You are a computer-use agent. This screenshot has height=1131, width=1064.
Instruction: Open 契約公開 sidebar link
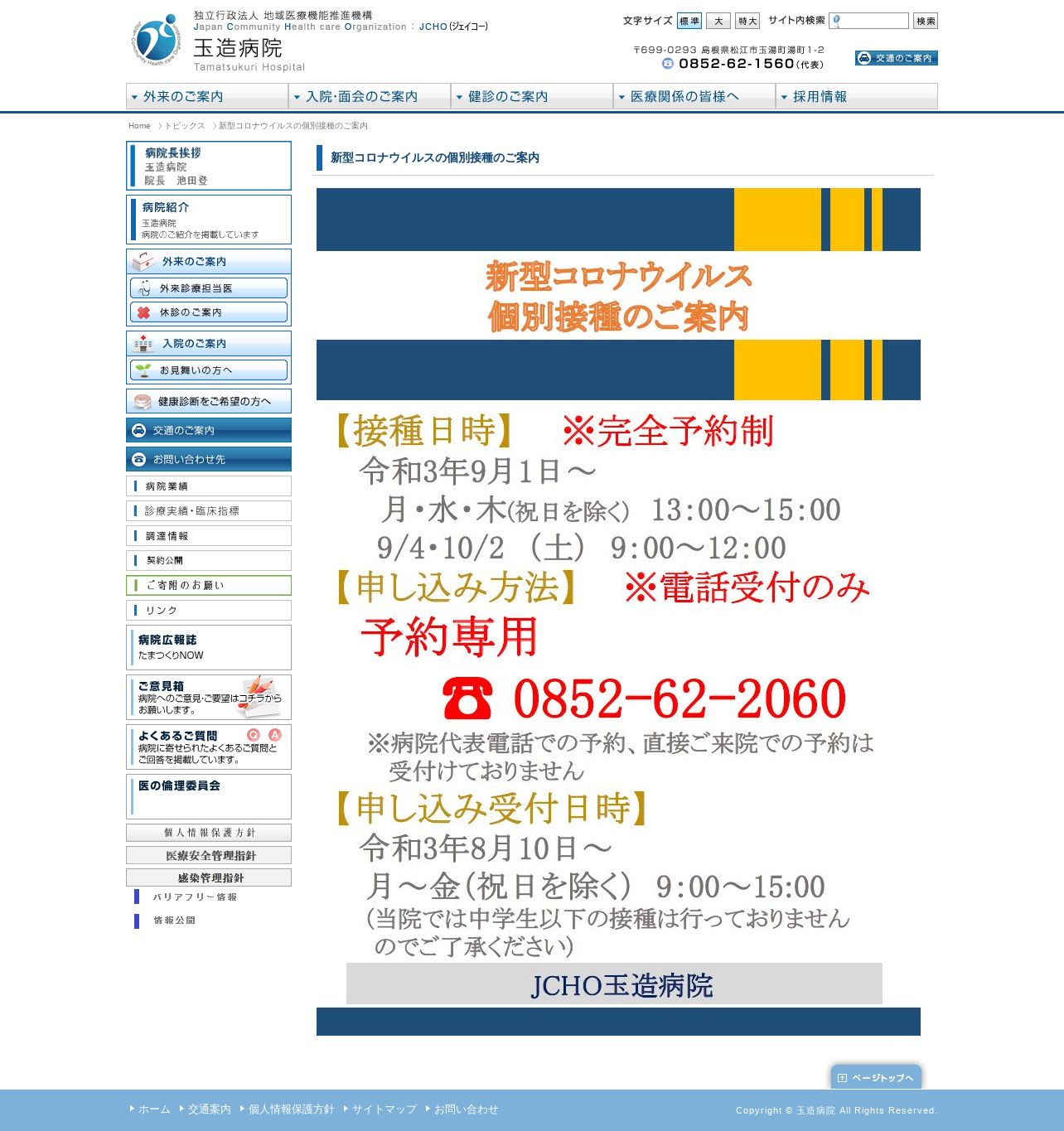[x=209, y=561]
